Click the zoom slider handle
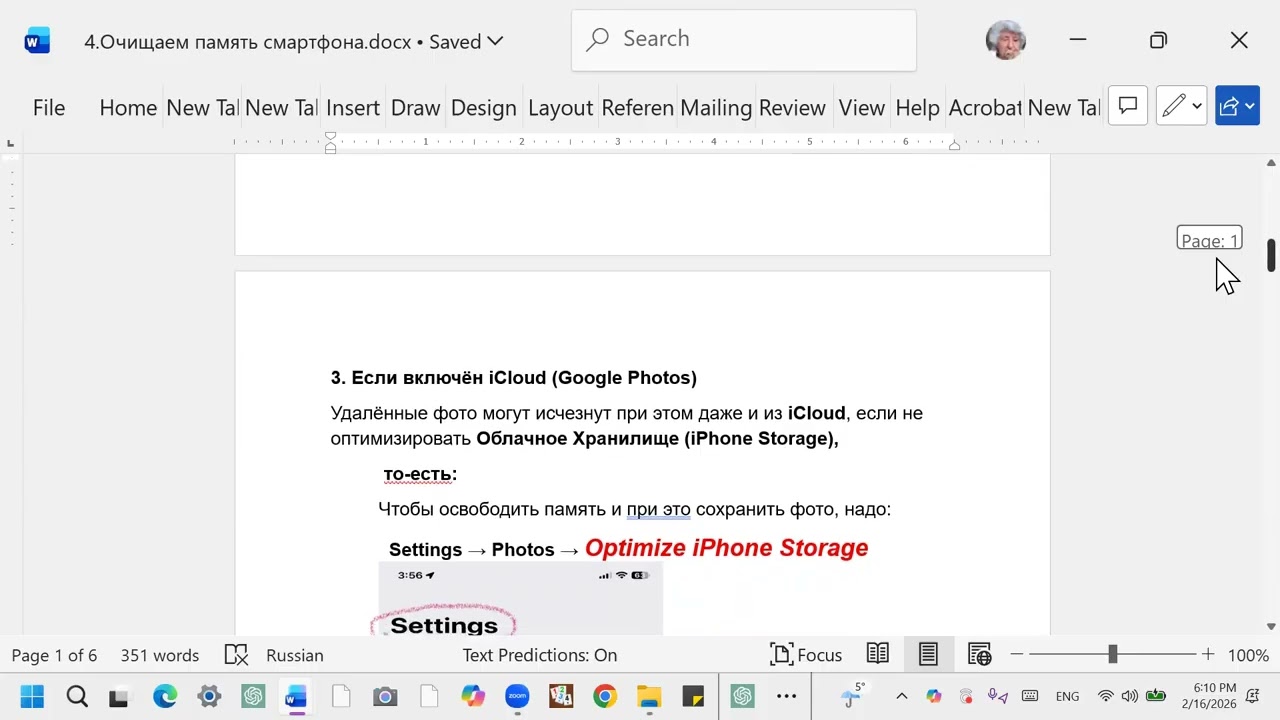This screenshot has height=720, width=1280. [x=1112, y=655]
